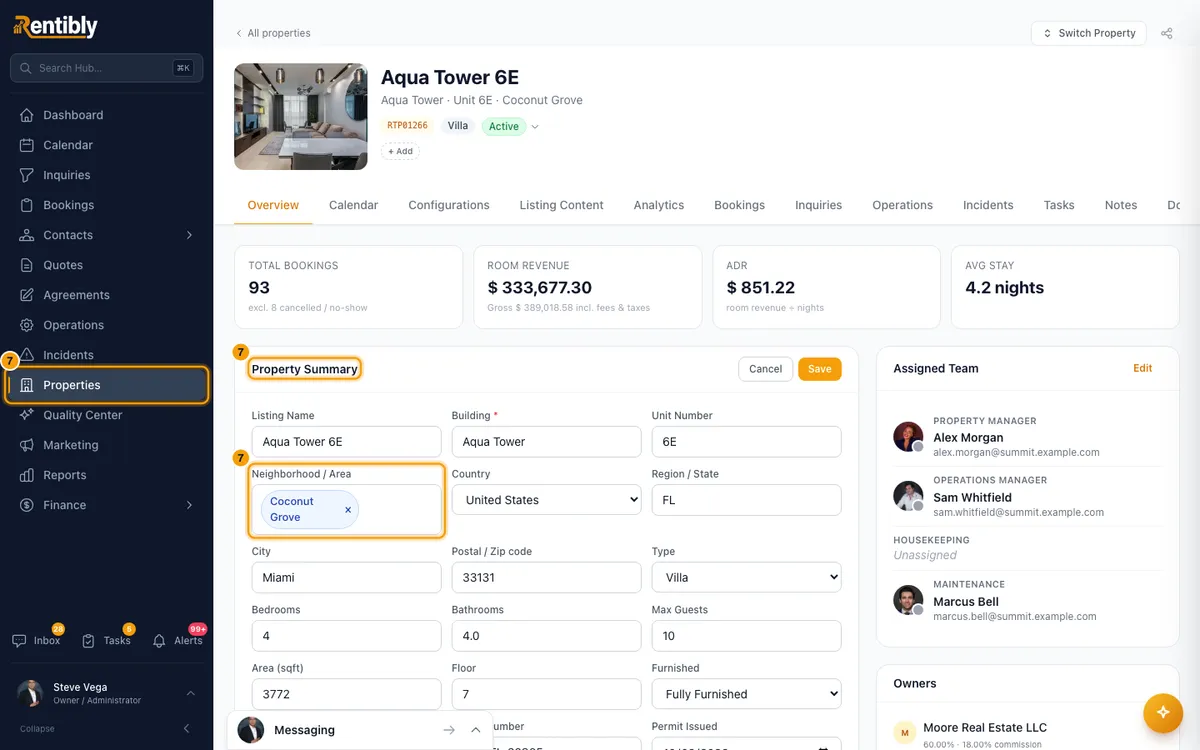1200x750 pixels.
Task: Open Reports in the sidebar
Action: pyautogui.click(x=107, y=475)
